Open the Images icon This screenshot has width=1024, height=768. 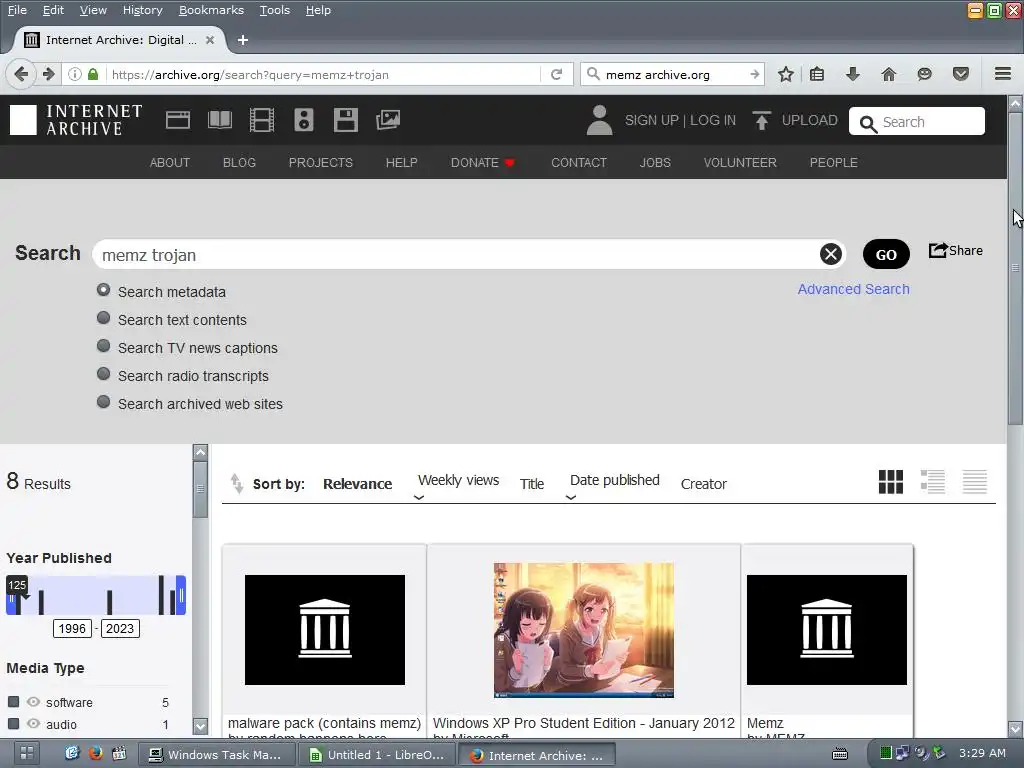388,120
